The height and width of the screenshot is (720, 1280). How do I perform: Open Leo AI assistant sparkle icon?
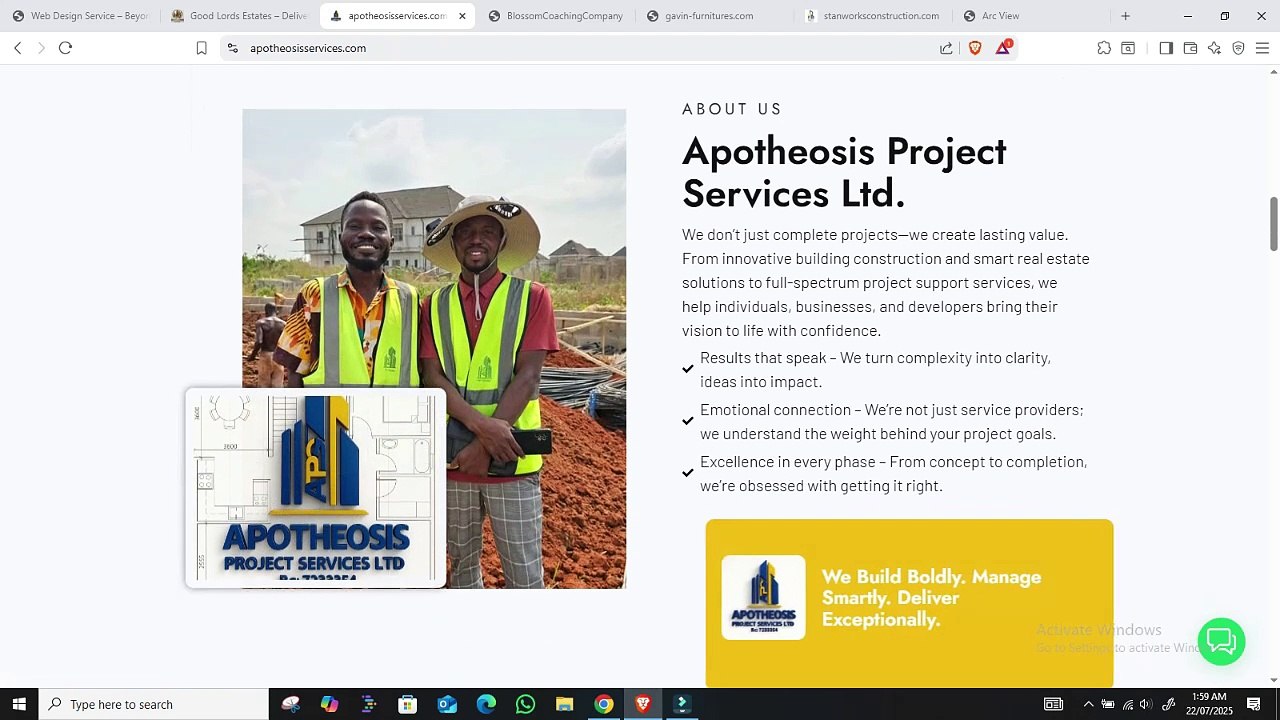pos(1214,48)
